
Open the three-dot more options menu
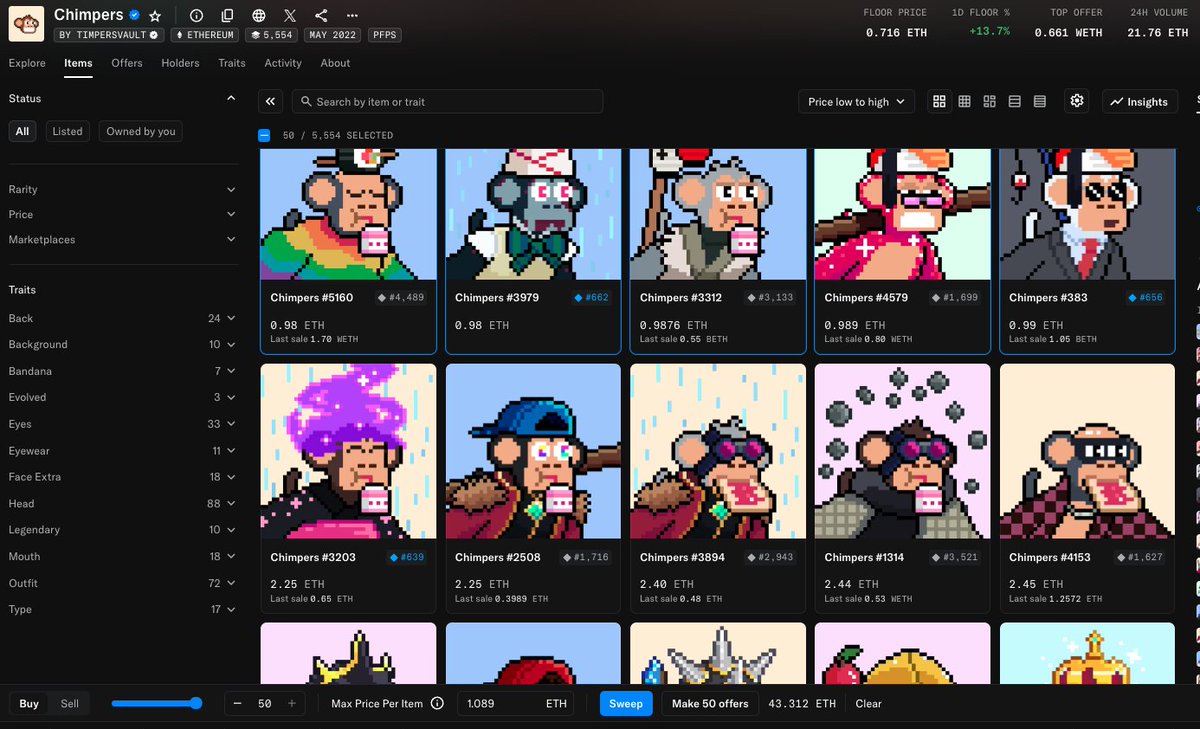(x=352, y=16)
